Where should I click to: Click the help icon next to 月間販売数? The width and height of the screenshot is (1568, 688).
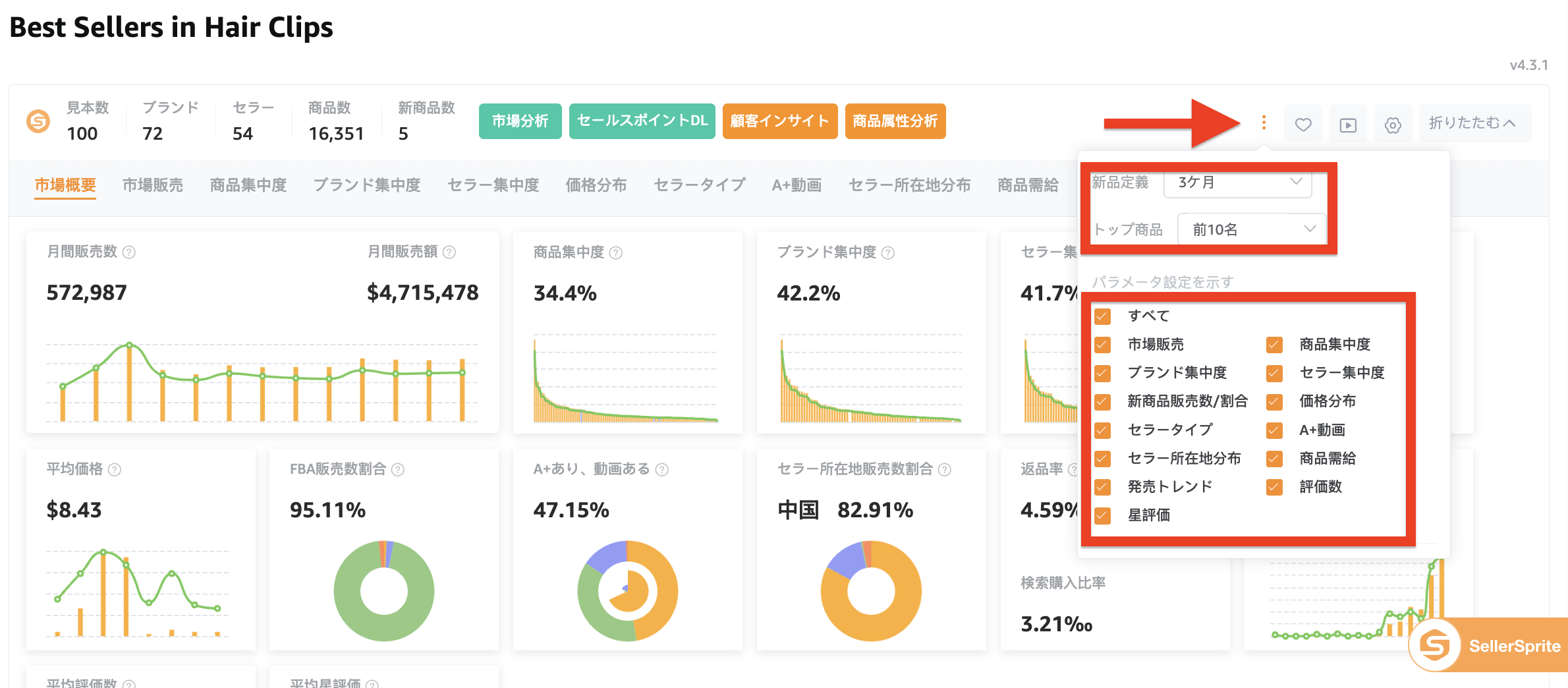[x=130, y=252]
